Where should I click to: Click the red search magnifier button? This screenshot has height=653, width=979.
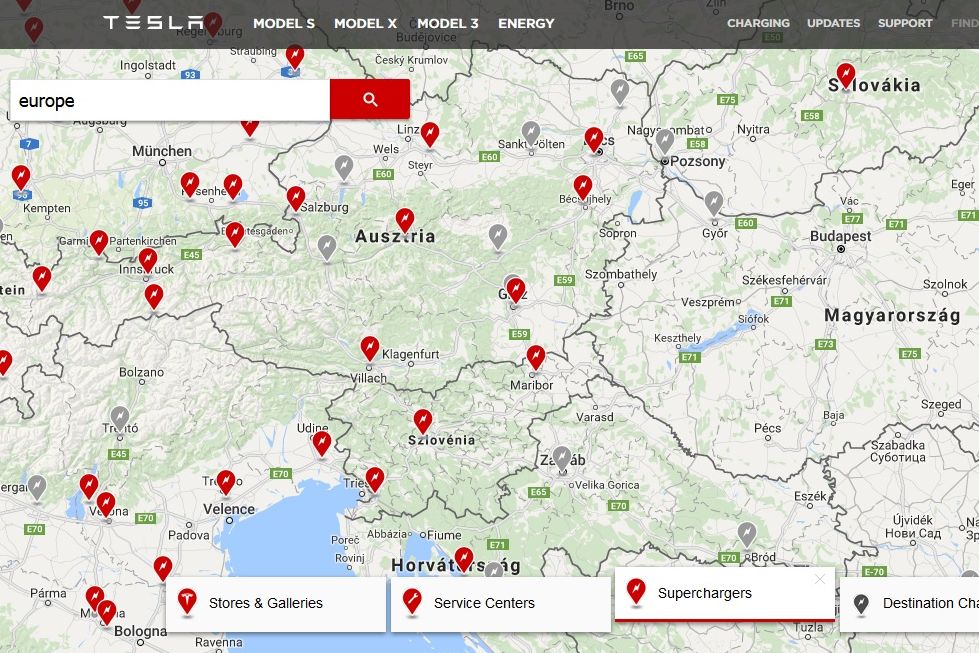pyautogui.click(x=370, y=99)
